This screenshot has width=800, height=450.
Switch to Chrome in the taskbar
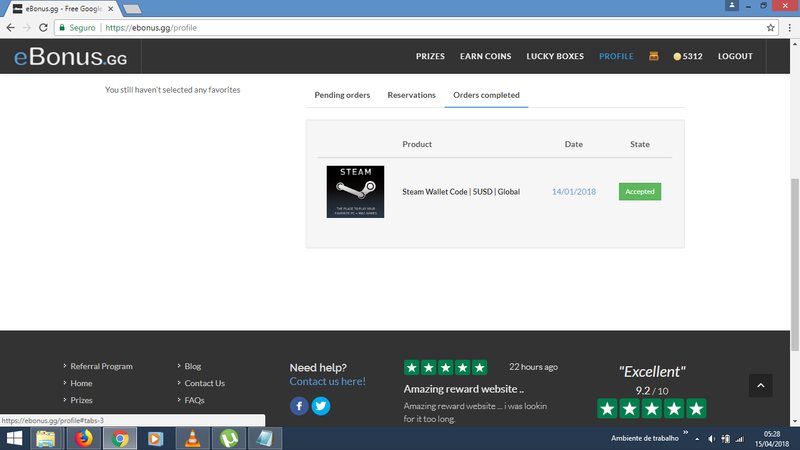[x=120, y=439]
